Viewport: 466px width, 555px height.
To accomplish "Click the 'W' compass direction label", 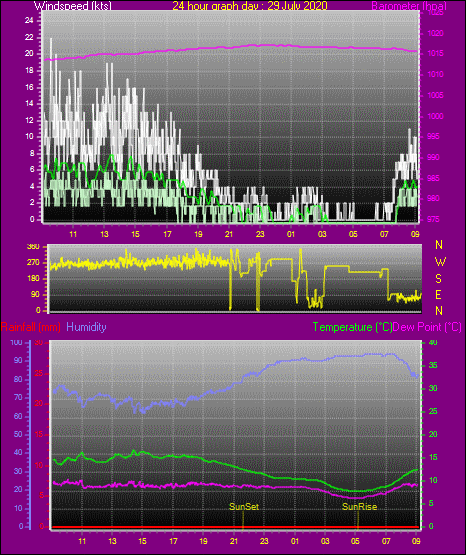I will point(440,262).
